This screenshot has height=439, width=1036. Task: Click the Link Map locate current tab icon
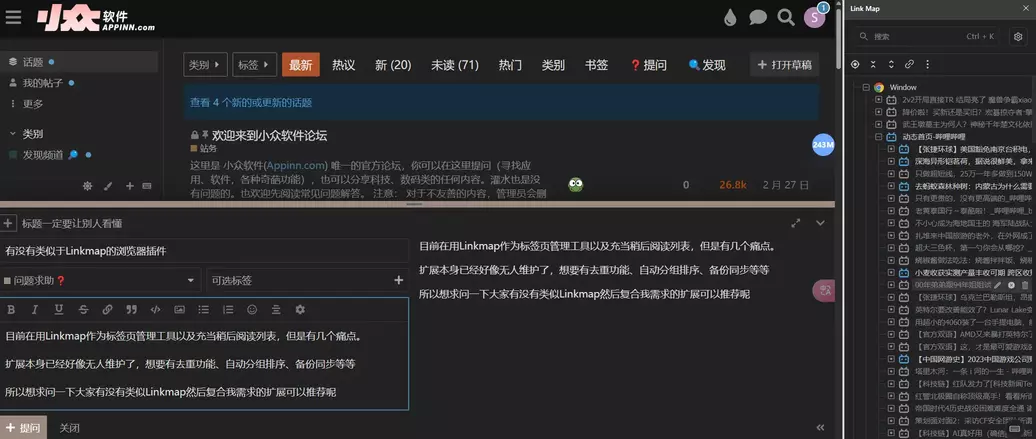pos(856,64)
